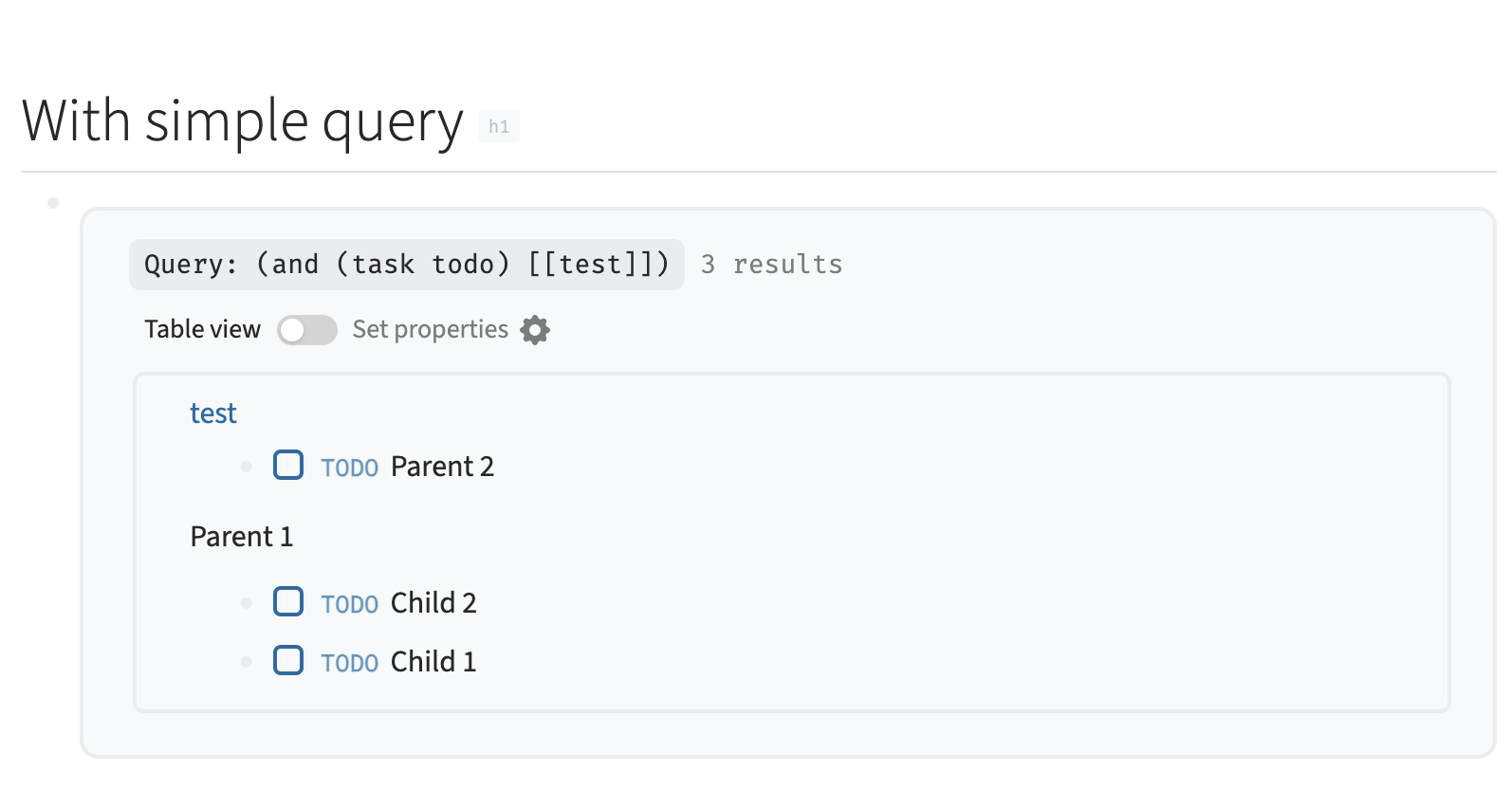This screenshot has height=808, width=1512.
Task: Check the Child 1 task checkbox
Action: click(288, 661)
